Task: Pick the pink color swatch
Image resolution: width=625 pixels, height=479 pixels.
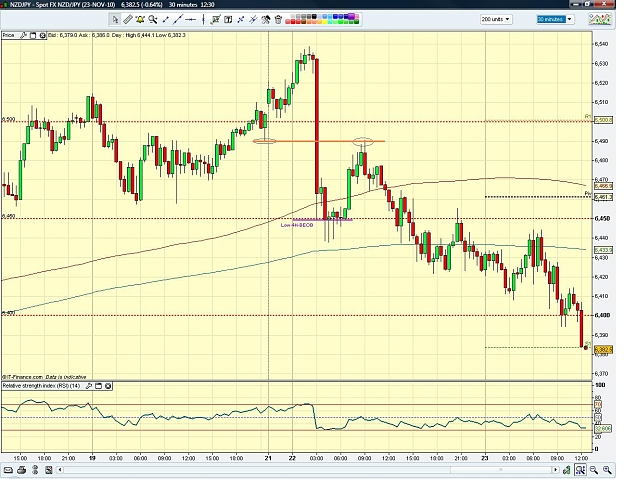Action: tap(357, 16)
